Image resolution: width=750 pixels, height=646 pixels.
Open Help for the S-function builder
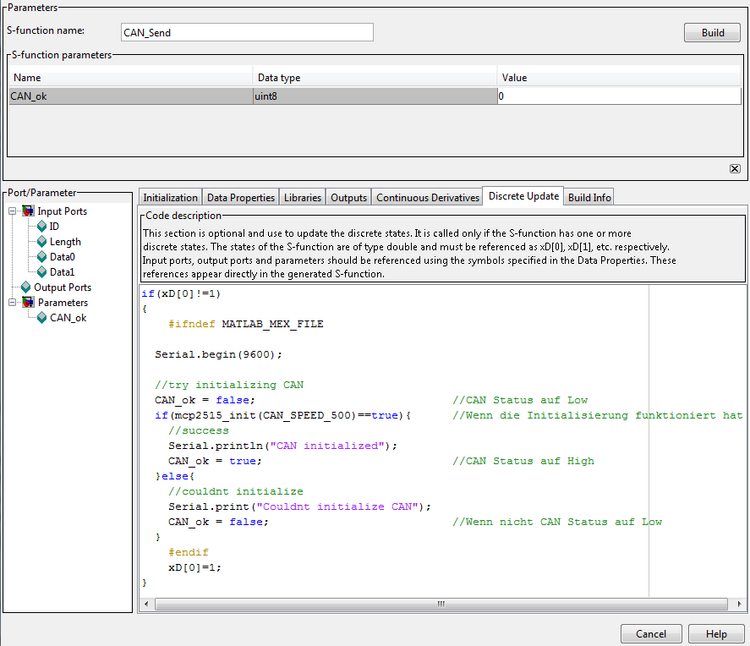[716, 634]
